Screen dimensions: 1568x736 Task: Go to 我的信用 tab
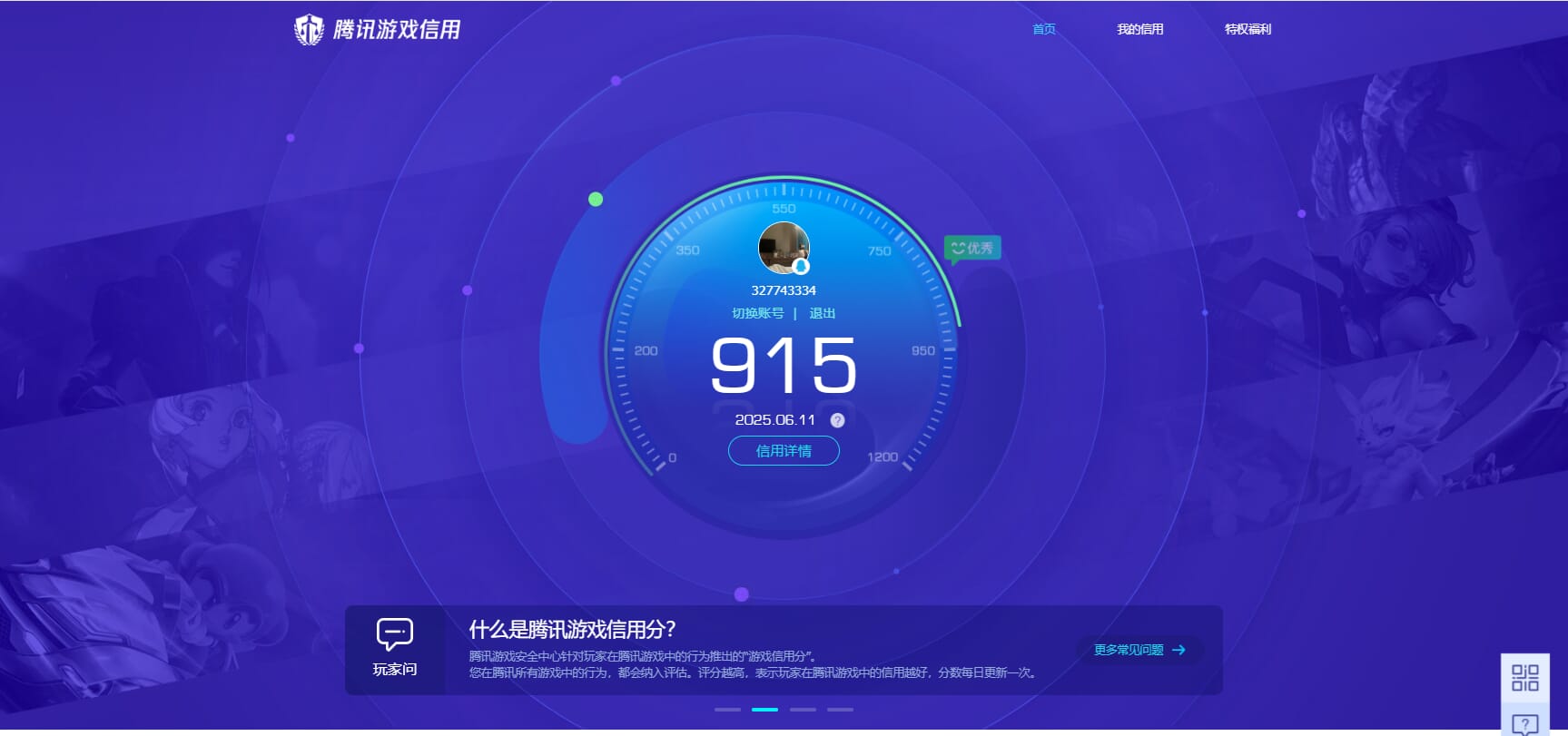click(x=1140, y=29)
